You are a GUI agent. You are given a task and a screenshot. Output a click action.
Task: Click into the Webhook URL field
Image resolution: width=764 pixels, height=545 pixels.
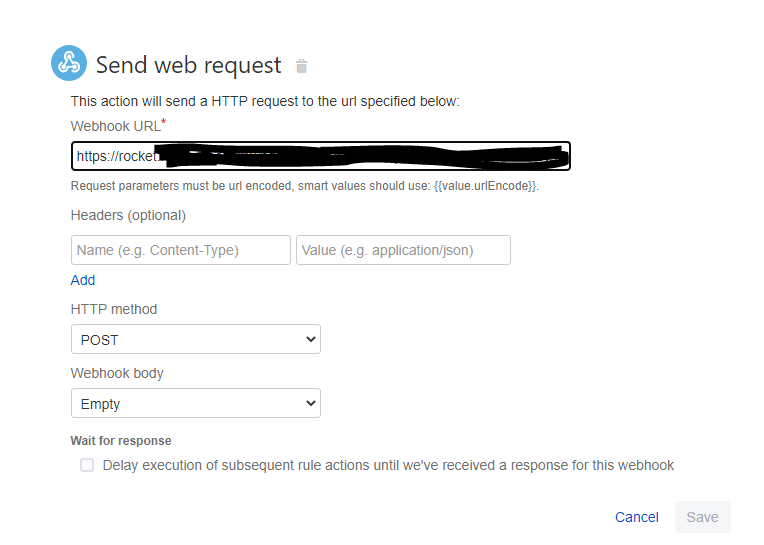point(321,156)
